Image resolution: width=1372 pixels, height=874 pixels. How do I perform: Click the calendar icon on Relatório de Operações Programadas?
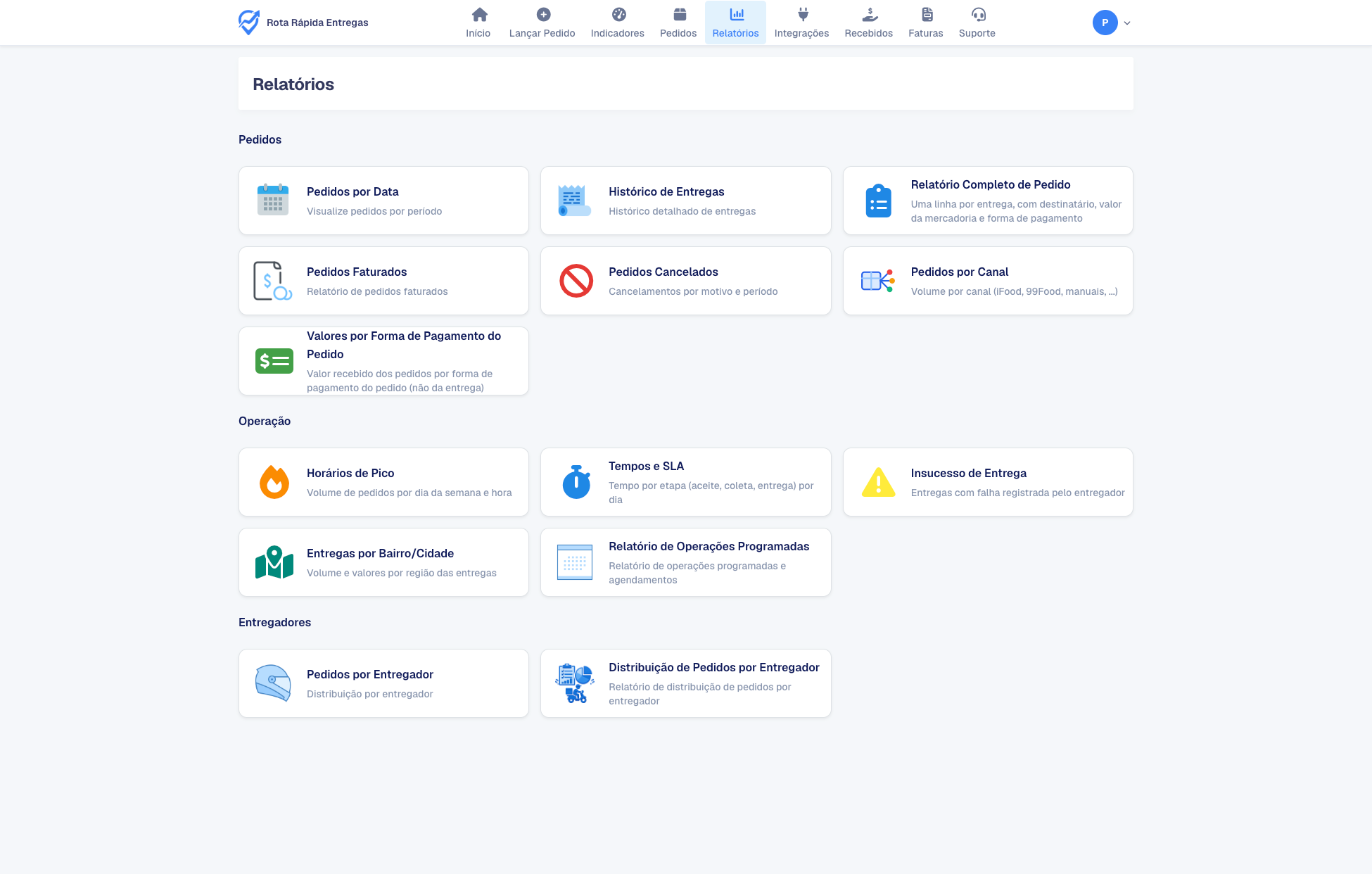coord(575,562)
